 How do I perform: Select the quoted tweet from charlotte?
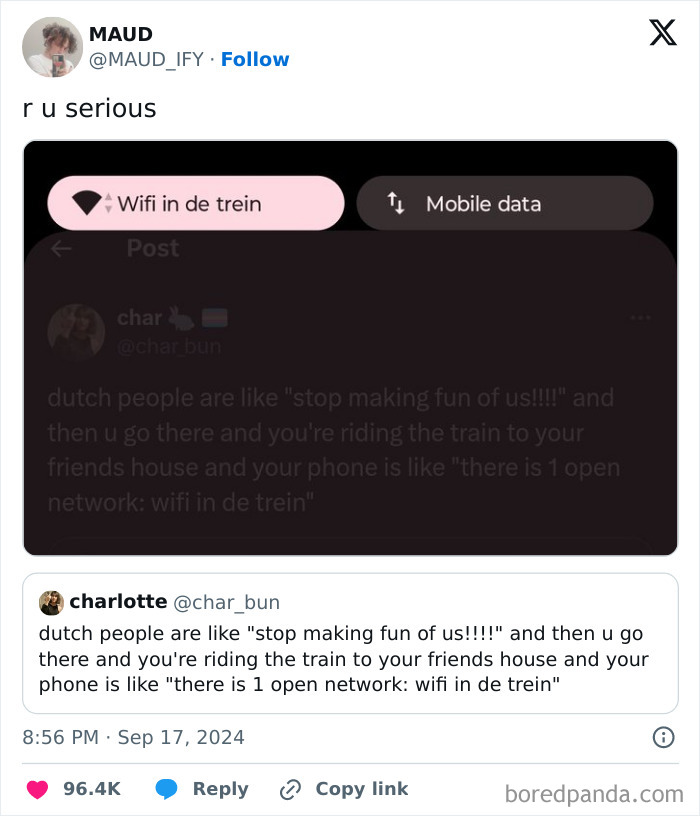[350, 645]
